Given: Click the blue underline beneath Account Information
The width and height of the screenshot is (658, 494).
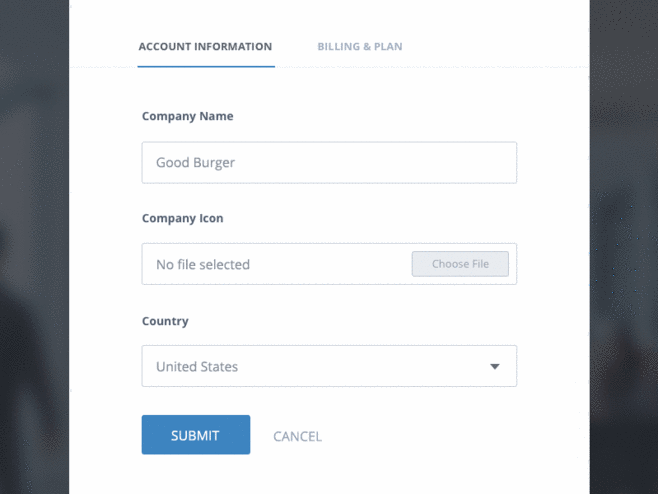Looking at the screenshot, I should [x=206, y=66].
